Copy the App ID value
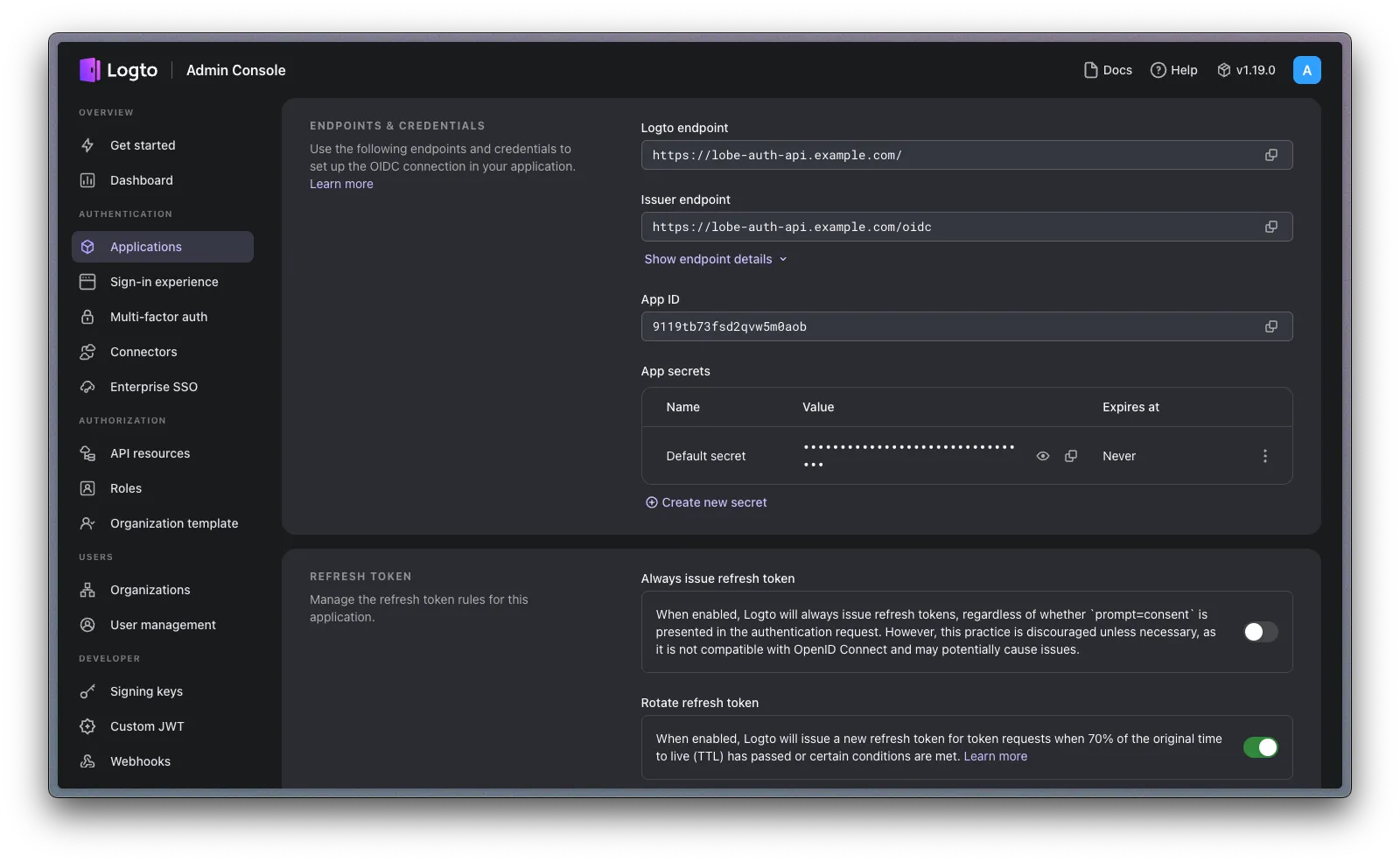Screen dimensions: 1400x862 [x=1271, y=326]
